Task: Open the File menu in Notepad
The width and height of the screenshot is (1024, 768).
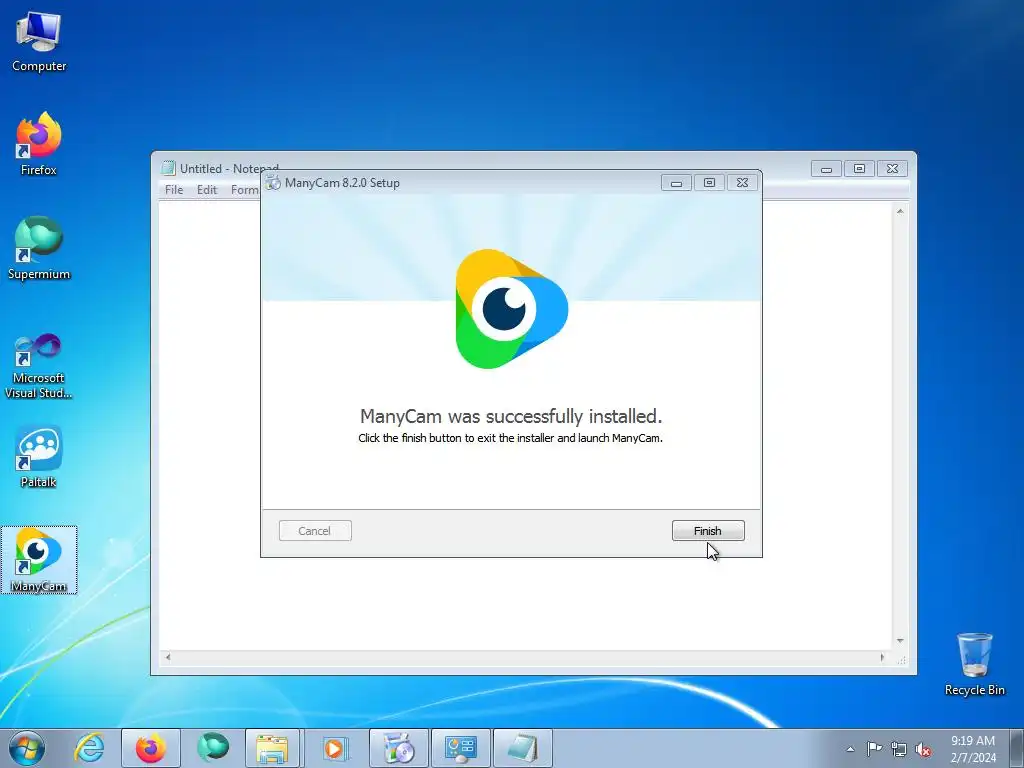Action: (174, 189)
